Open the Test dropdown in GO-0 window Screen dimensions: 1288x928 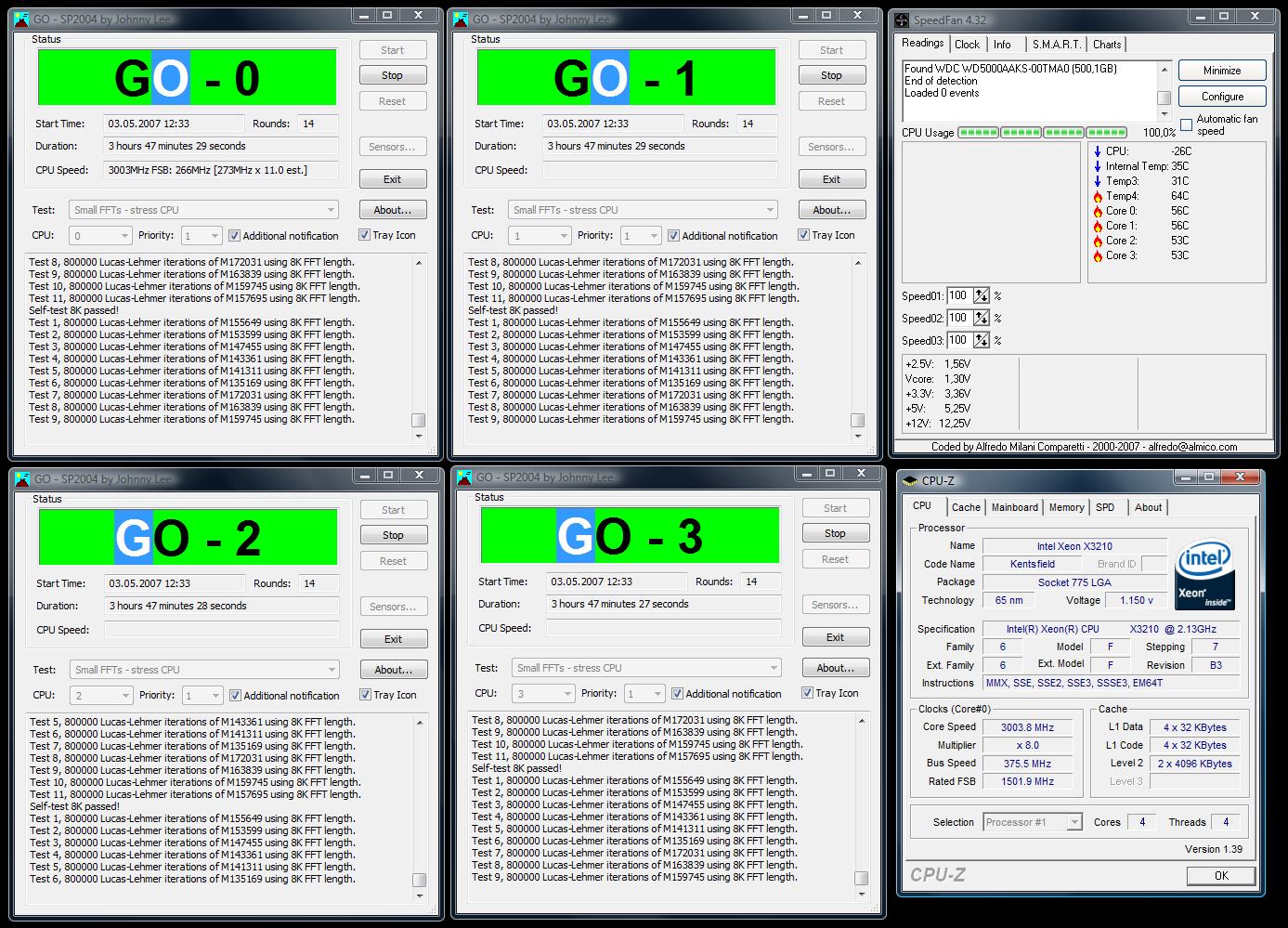(203, 210)
